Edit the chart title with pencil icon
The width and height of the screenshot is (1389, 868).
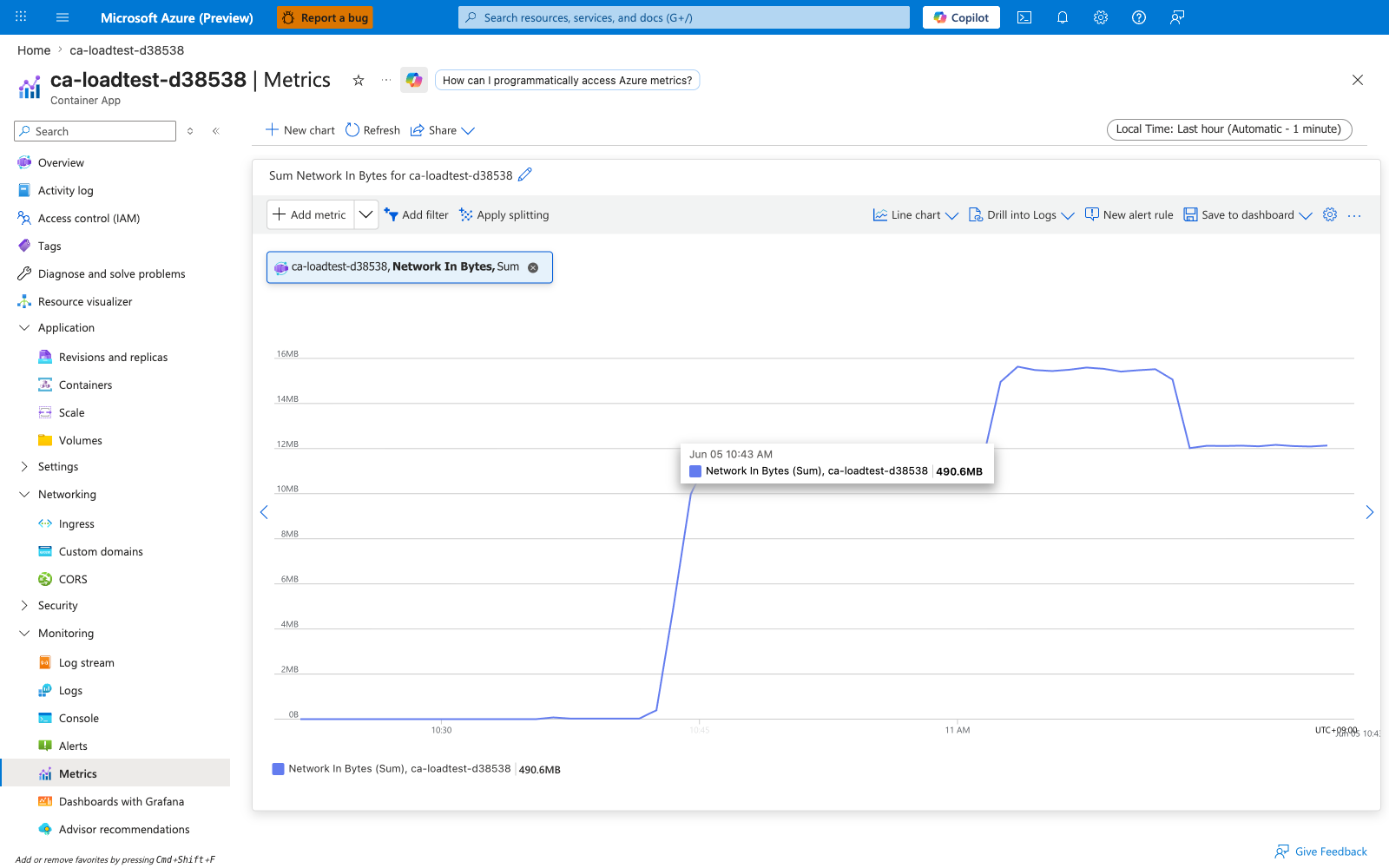pyautogui.click(x=525, y=174)
